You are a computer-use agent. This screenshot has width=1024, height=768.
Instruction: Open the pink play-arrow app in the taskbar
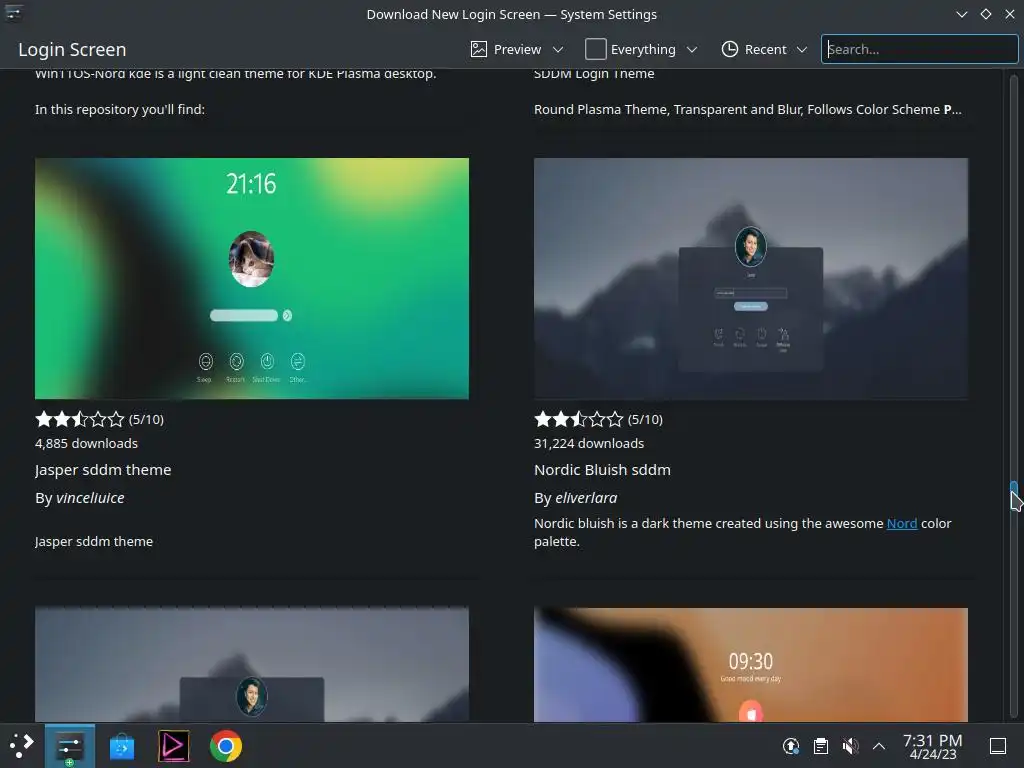(x=174, y=746)
